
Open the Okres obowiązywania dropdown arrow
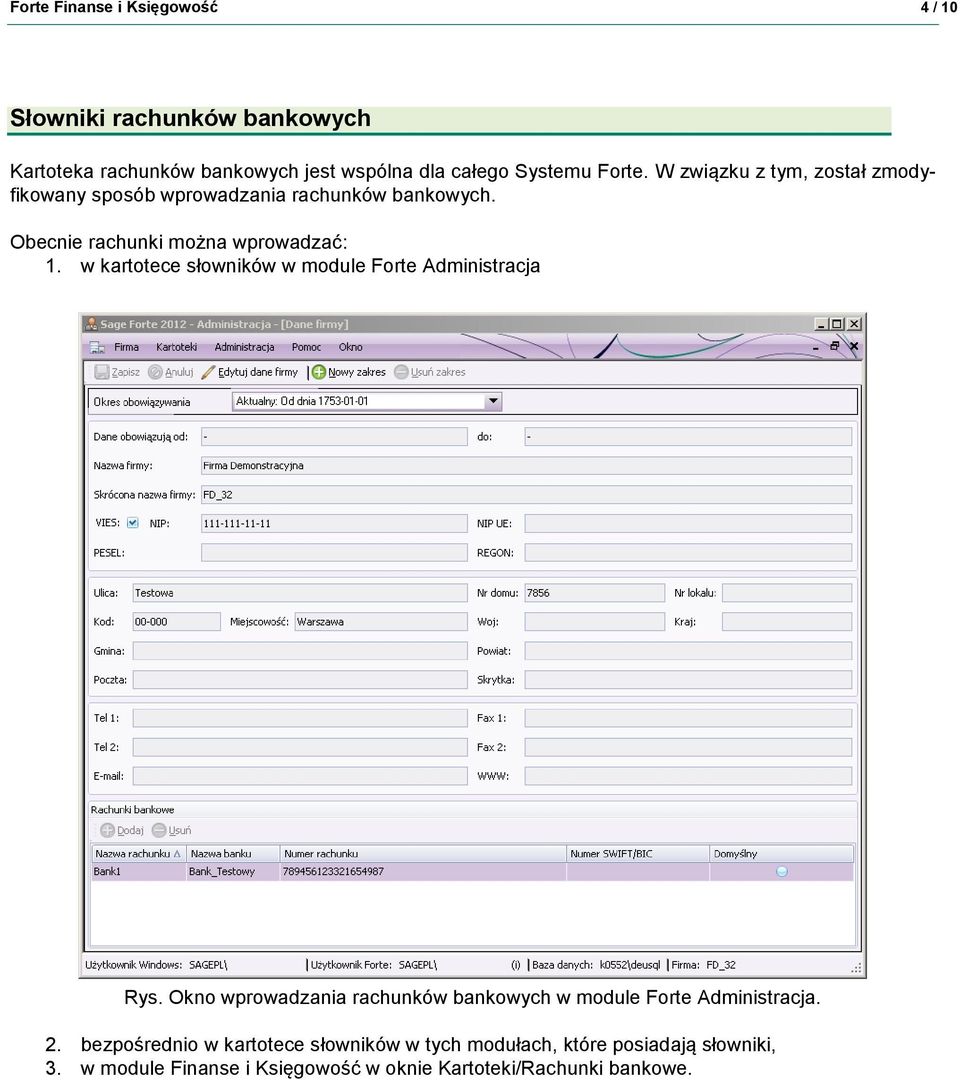(x=493, y=401)
